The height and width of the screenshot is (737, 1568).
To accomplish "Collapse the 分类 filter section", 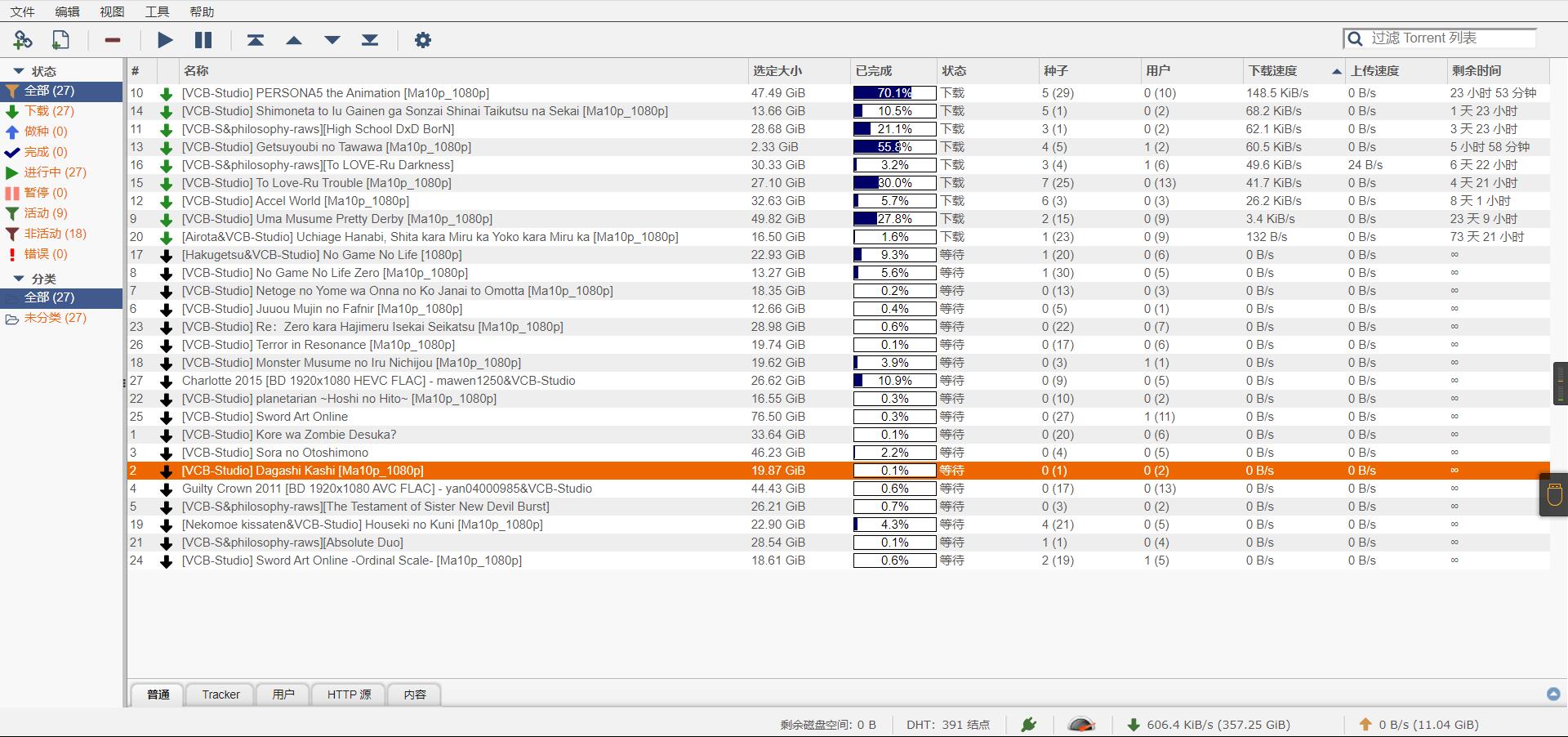I will [x=19, y=279].
